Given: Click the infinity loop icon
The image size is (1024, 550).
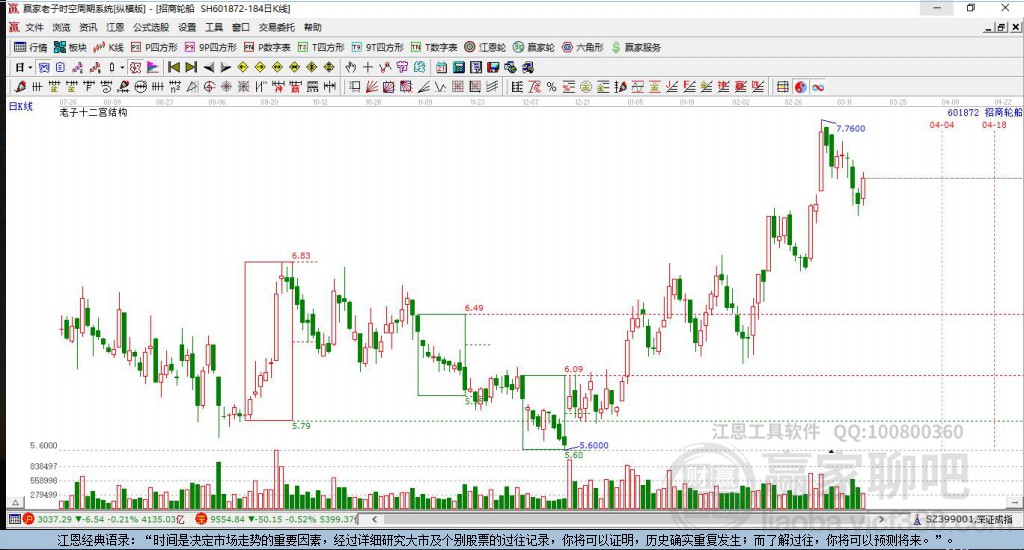Looking at the screenshot, I should coord(818,87).
